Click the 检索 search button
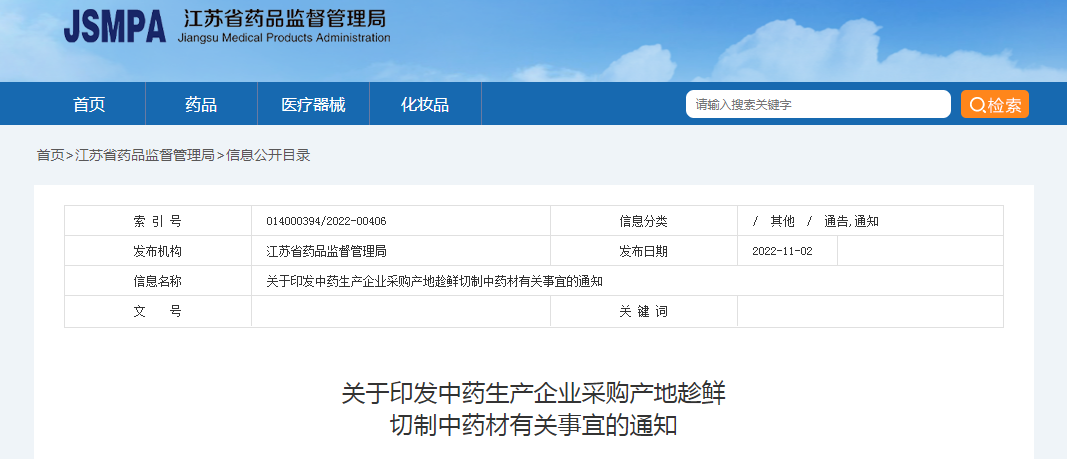Screen dimensions: 1067x459 (994, 104)
